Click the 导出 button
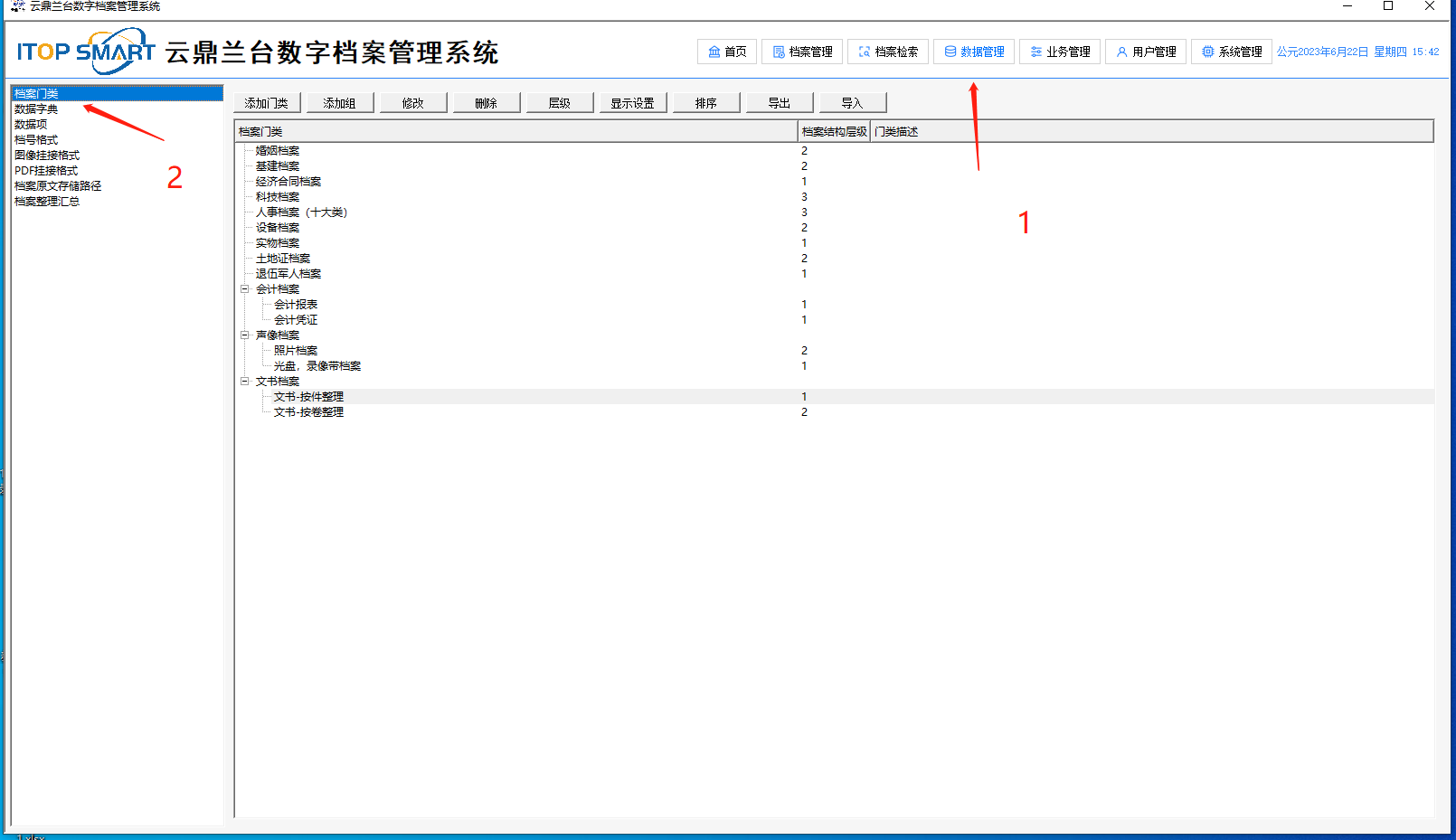This screenshot has height=840, width=1456. pyautogui.click(x=779, y=103)
